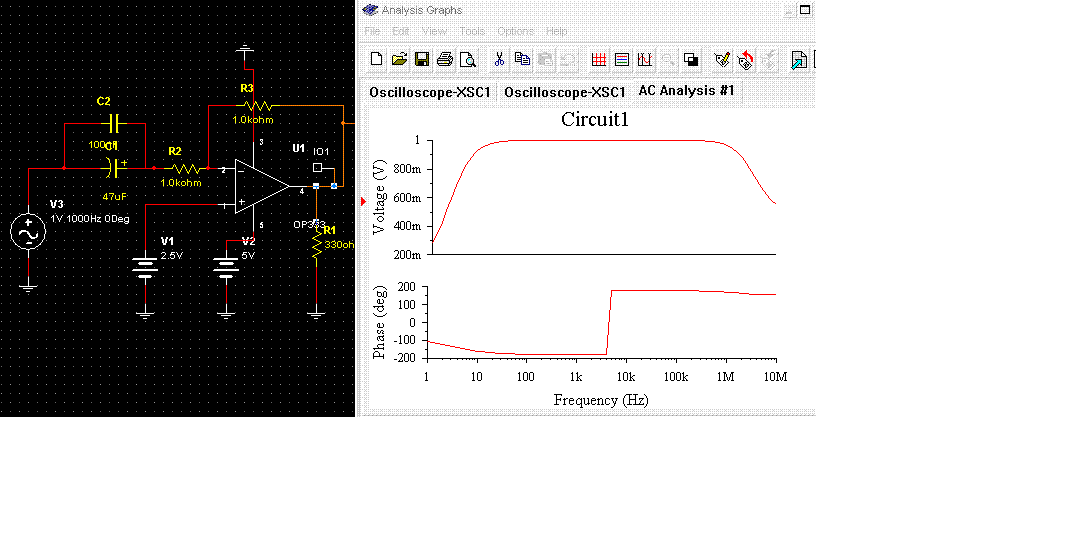Toggle the graph legend icon
Viewport: 1076px width, 559px height.
click(622, 60)
